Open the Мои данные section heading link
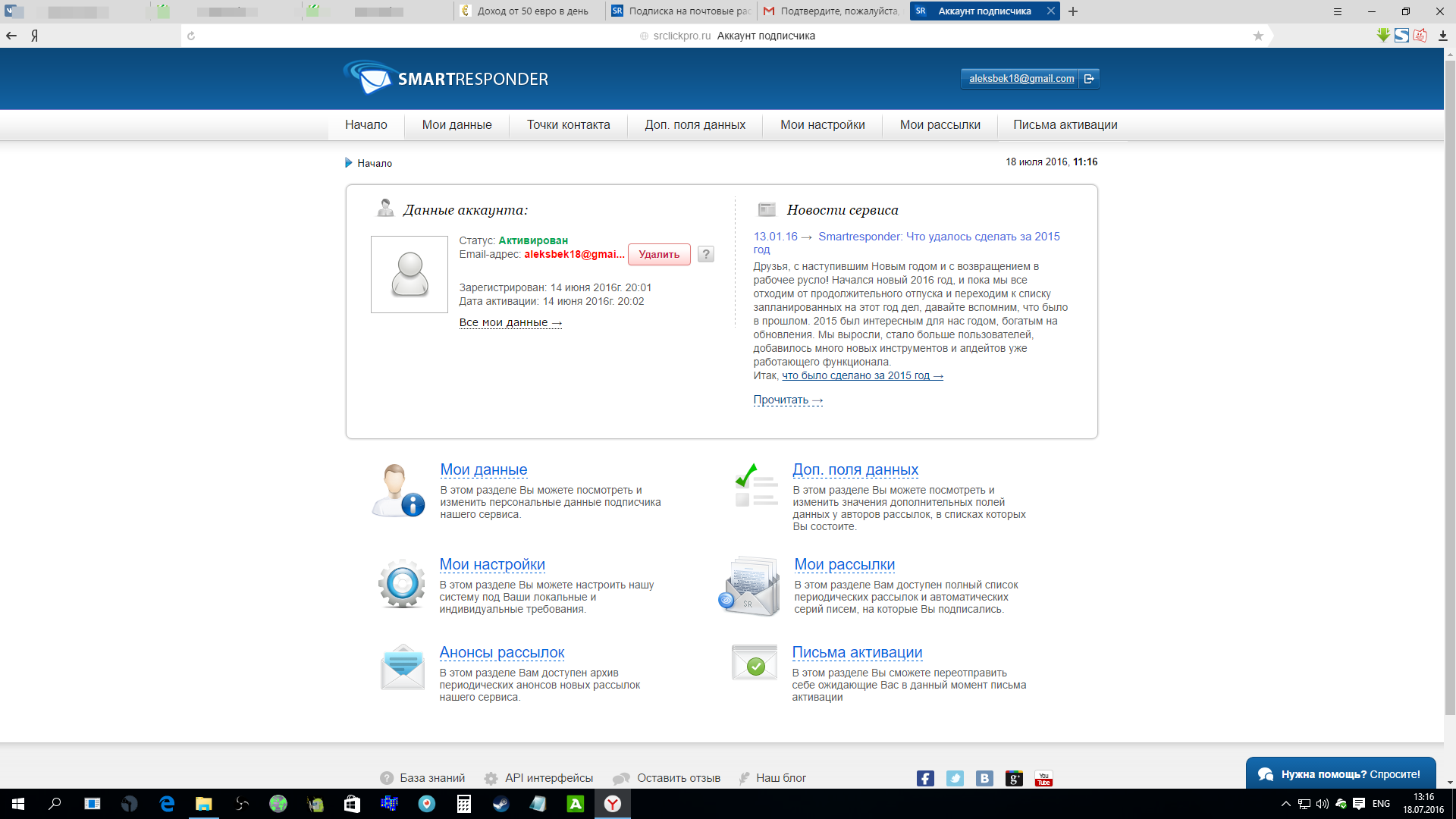 click(x=484, y=469)
